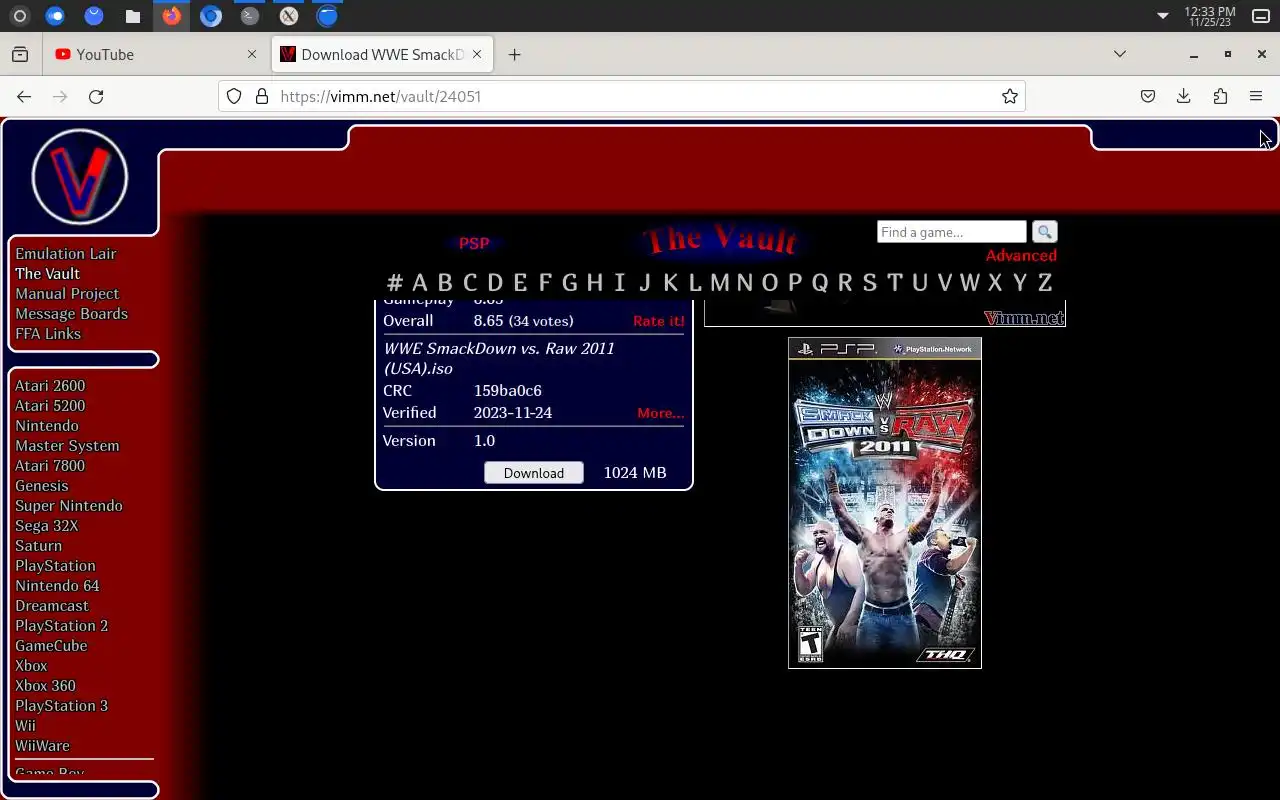Browse games starting with letter S
Screen dimensions: 1280x800
coord(870,282)
